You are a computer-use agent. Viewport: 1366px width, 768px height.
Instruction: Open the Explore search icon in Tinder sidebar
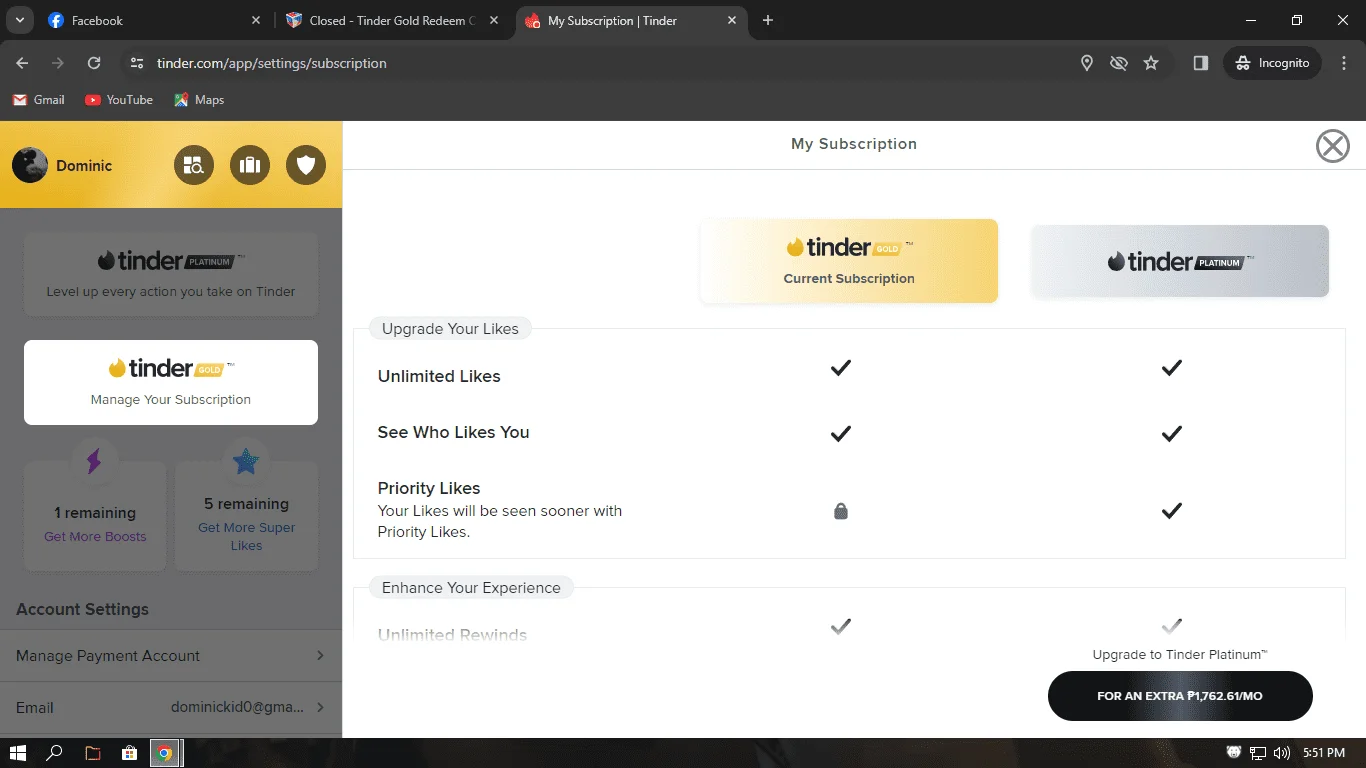[194, 165]
